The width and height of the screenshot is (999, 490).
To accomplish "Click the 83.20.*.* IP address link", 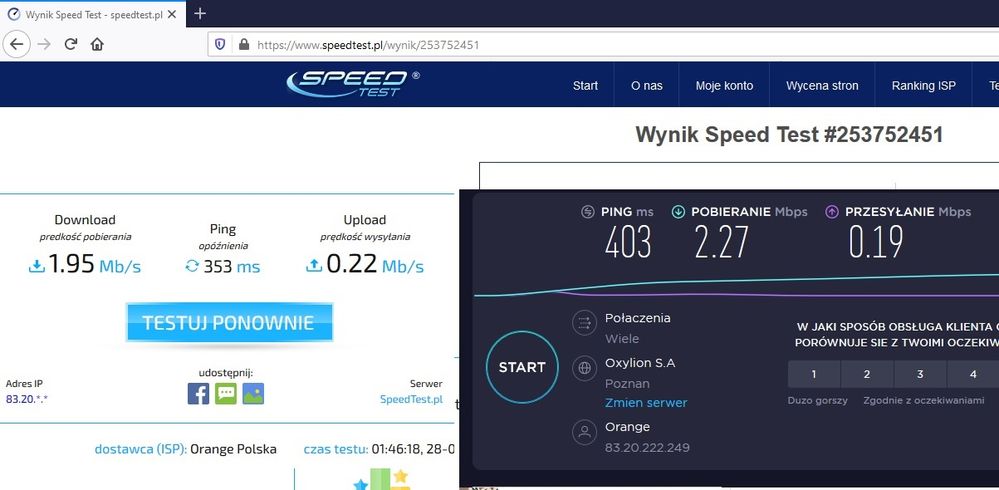I will click(27, 400).
